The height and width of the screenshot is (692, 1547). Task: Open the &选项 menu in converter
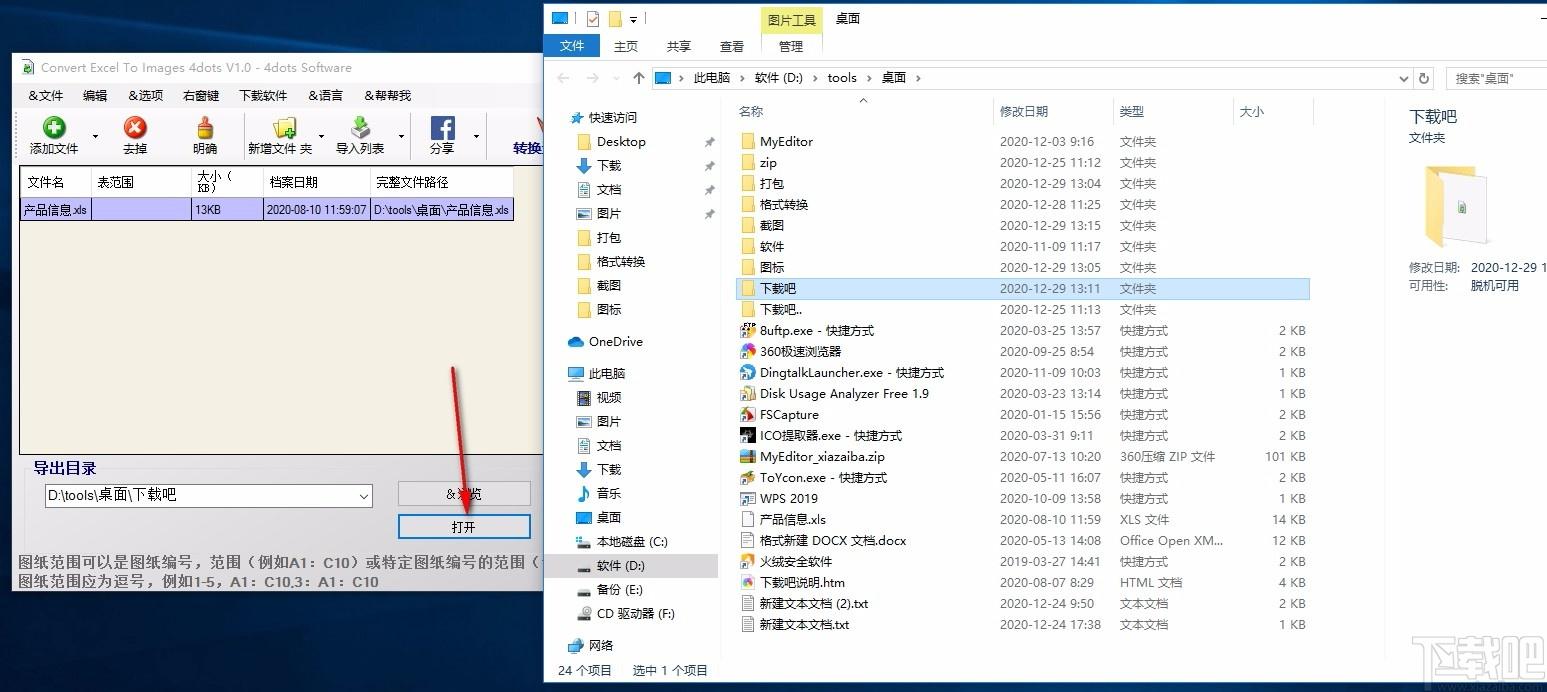(x=145, y=96)
